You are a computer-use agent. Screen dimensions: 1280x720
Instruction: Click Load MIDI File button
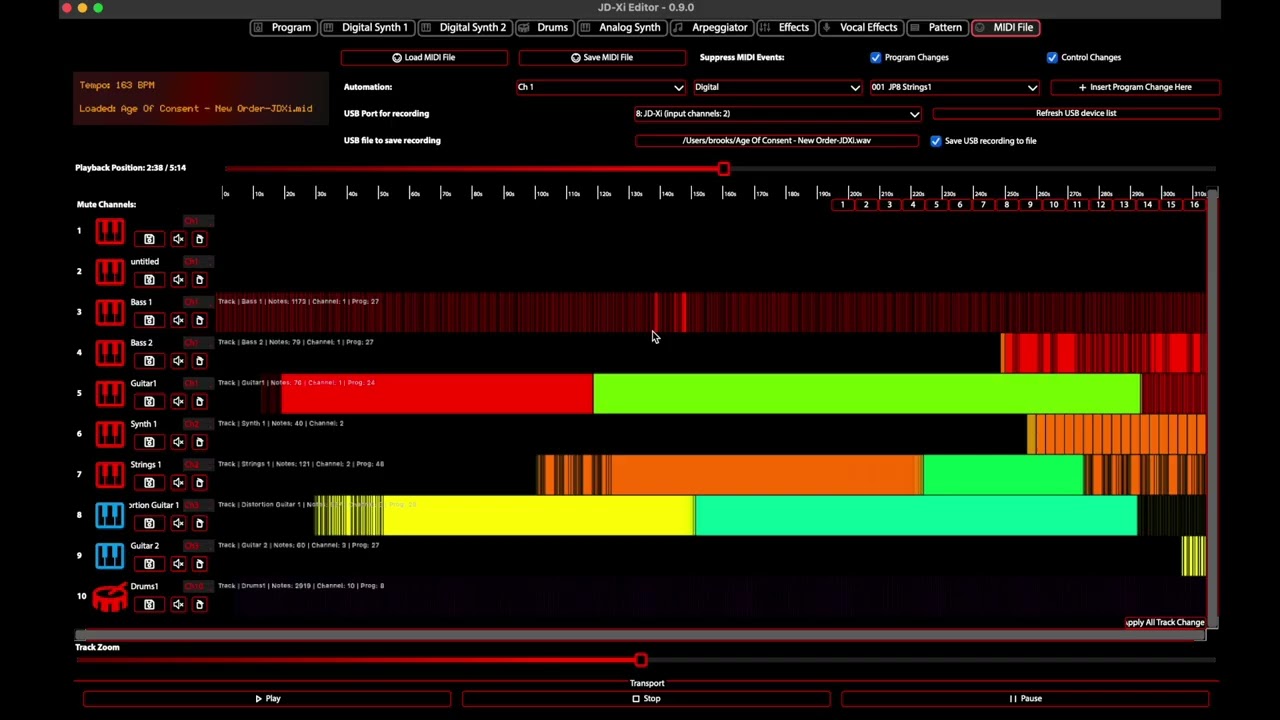click(424, 58)
